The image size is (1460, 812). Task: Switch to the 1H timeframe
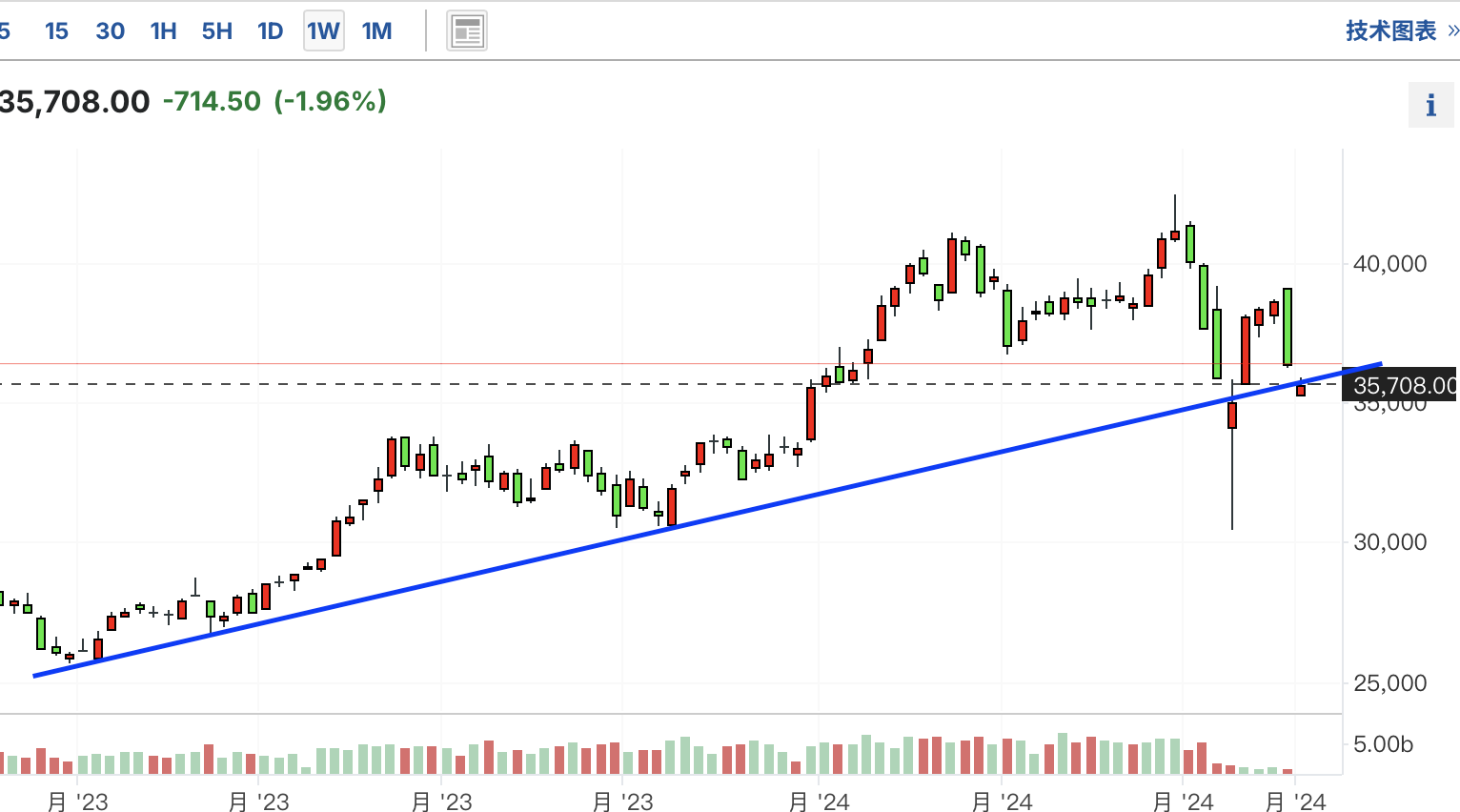164,31
